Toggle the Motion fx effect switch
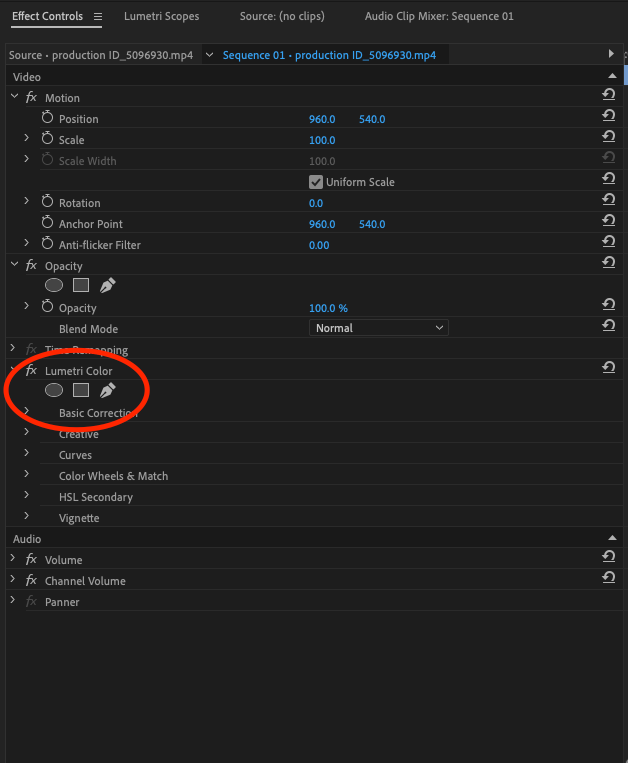This screenshot has width=628, height=763. 31,98
